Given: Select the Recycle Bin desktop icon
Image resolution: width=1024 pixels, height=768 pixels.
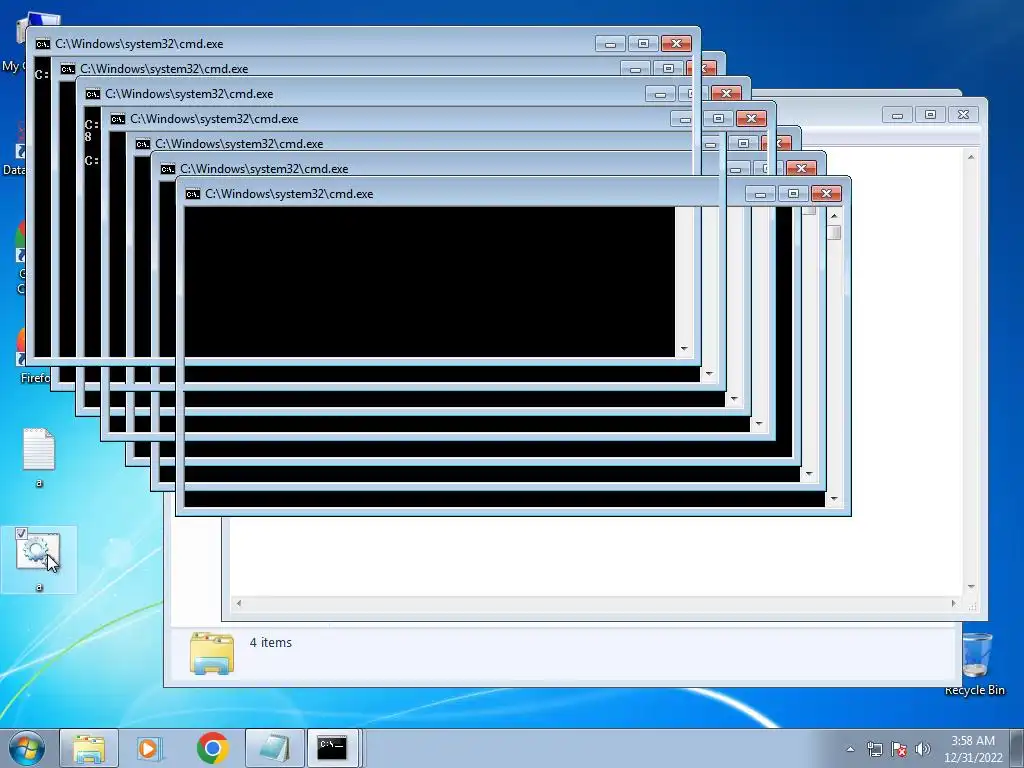Looking at the screenshot, I should click(x=975, y=664).
